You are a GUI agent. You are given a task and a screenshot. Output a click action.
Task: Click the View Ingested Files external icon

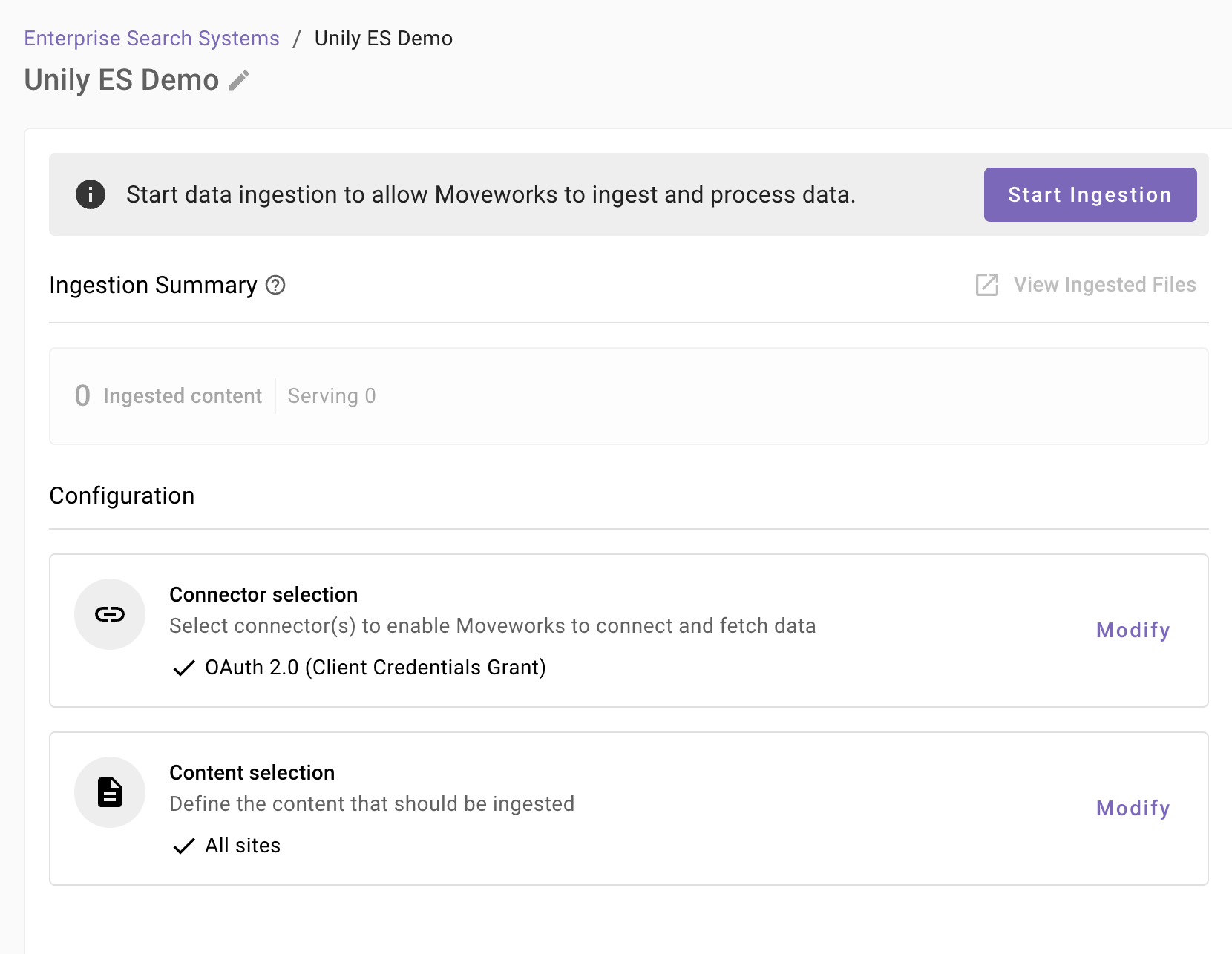click(x=987, y=285)
